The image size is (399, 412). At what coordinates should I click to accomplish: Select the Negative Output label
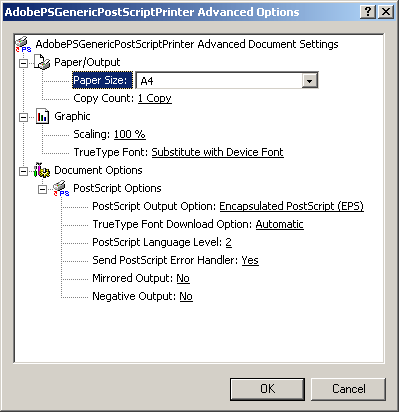(134, 296)
